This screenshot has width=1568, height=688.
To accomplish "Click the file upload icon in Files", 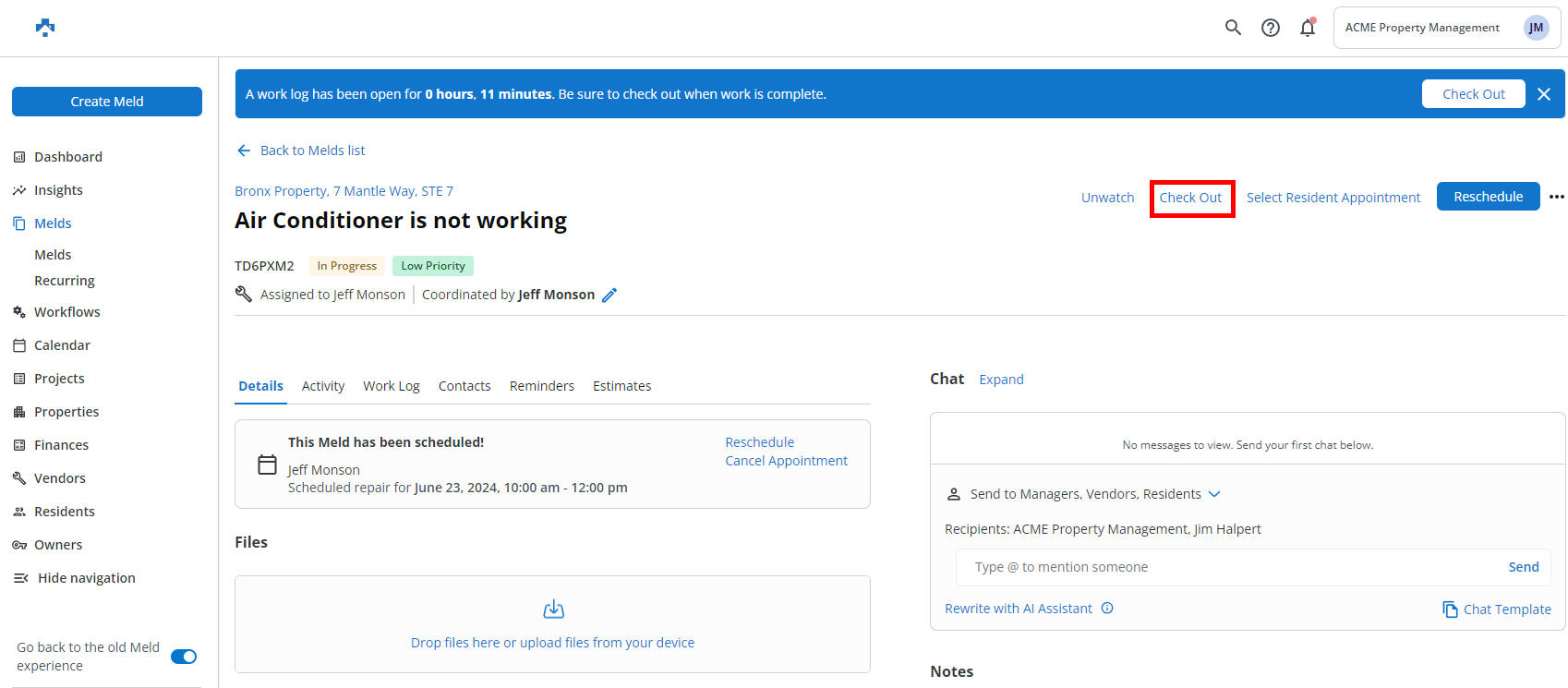I will (x=553, y=610).
